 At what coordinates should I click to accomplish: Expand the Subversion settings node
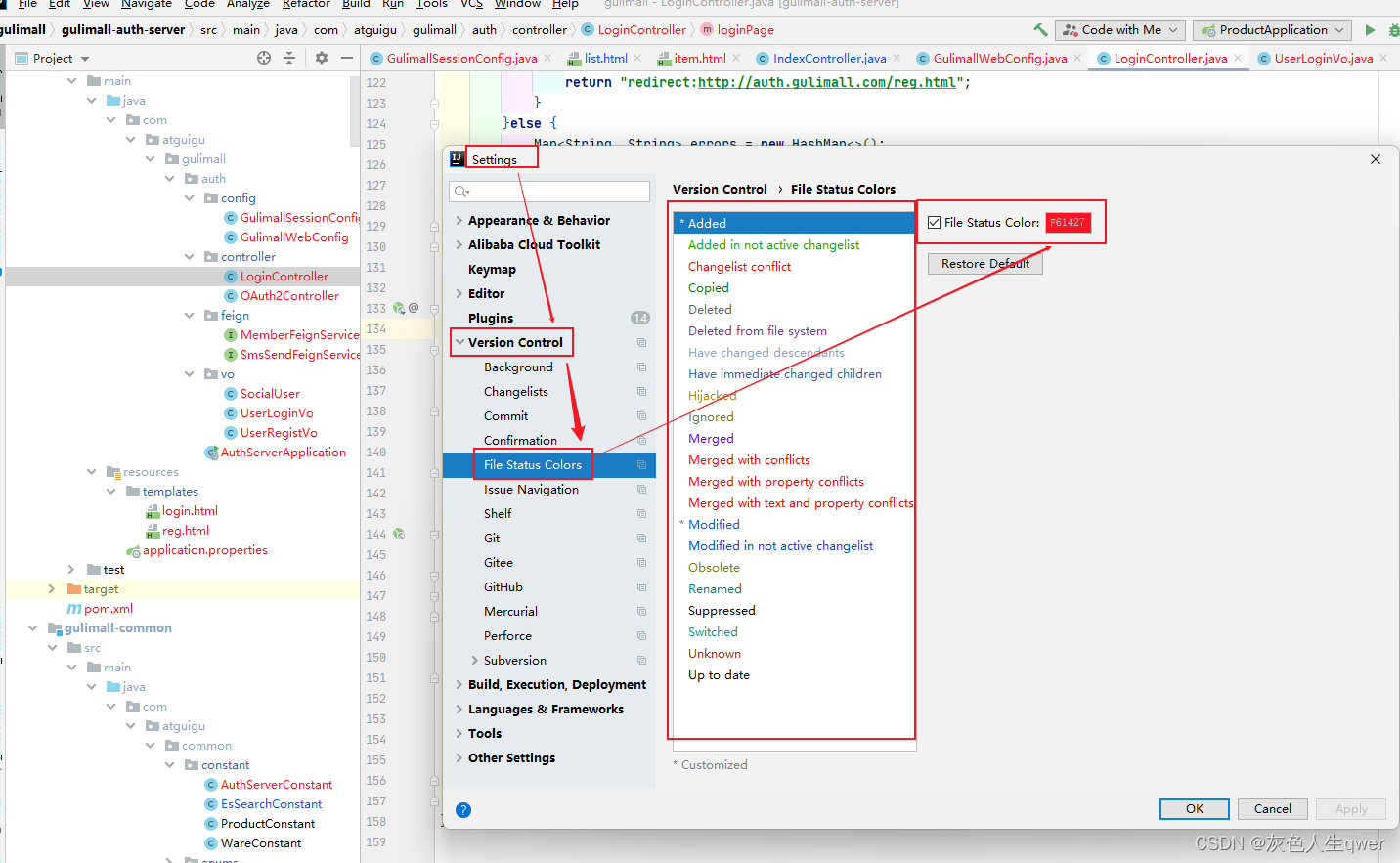[475, 661]
